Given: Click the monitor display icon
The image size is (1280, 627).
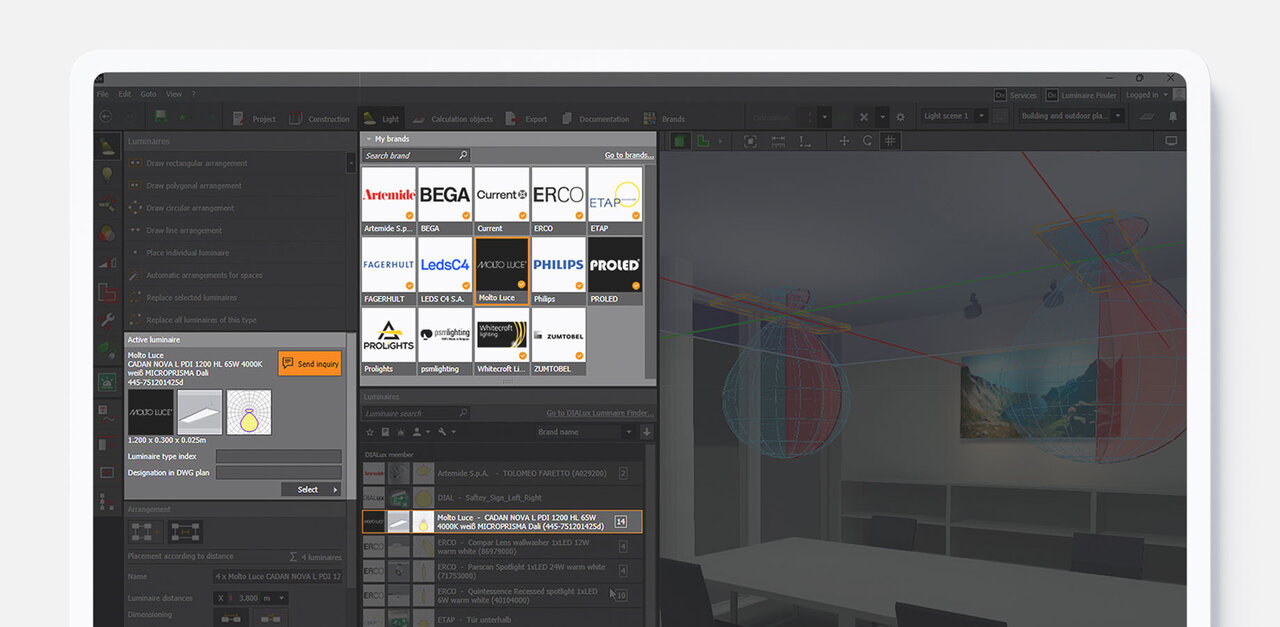Looking at the screenshot, I should (1171, 141).
